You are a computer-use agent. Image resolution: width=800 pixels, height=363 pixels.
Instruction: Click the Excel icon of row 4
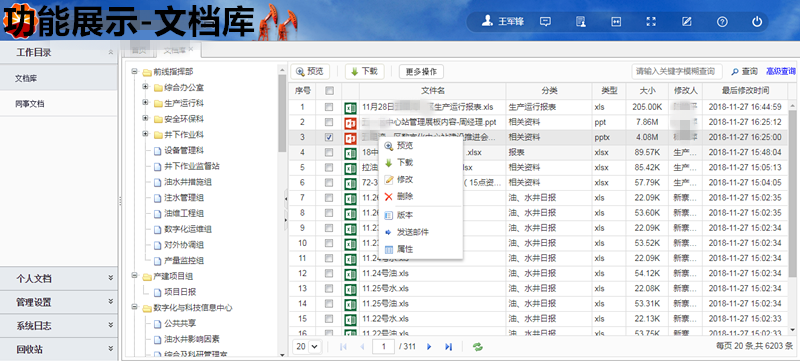pyautogui.click(x=351, y=153)
